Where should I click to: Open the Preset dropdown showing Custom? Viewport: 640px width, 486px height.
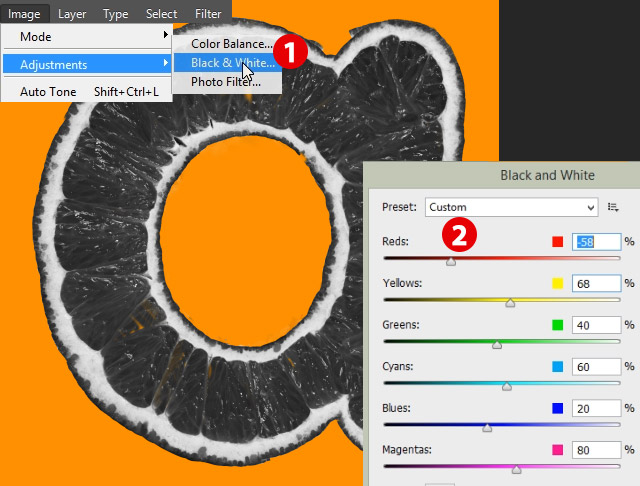pyautogui.click(x=511, y=207)
